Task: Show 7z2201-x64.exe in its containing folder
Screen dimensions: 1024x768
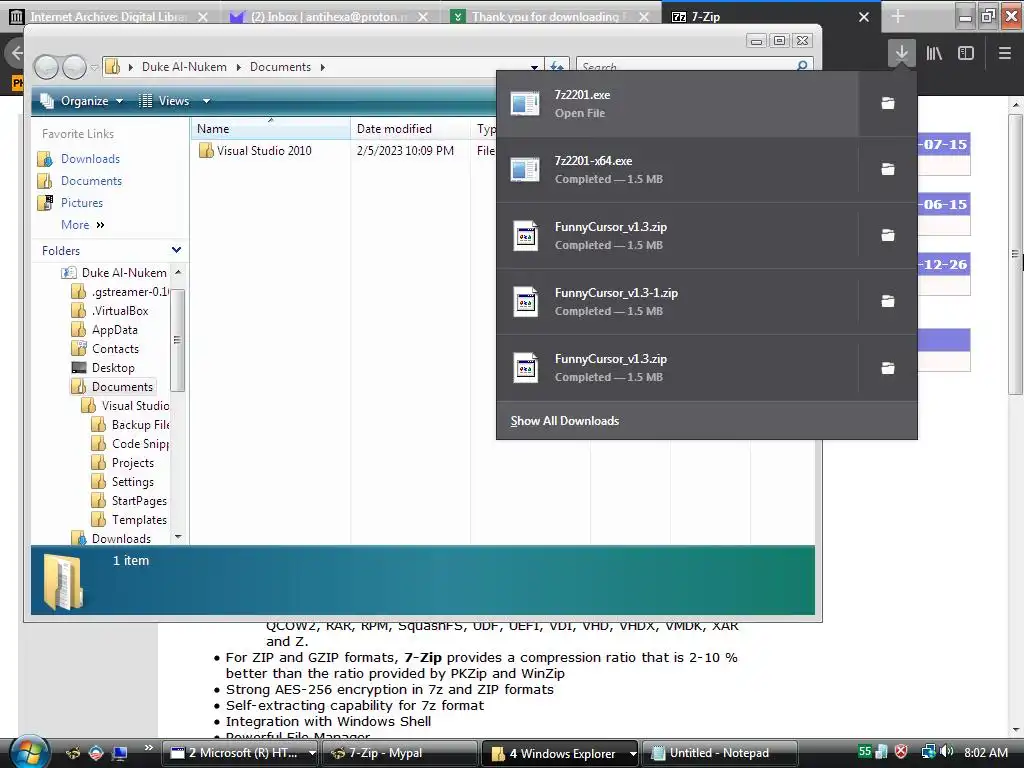Action: pos(888,169)
